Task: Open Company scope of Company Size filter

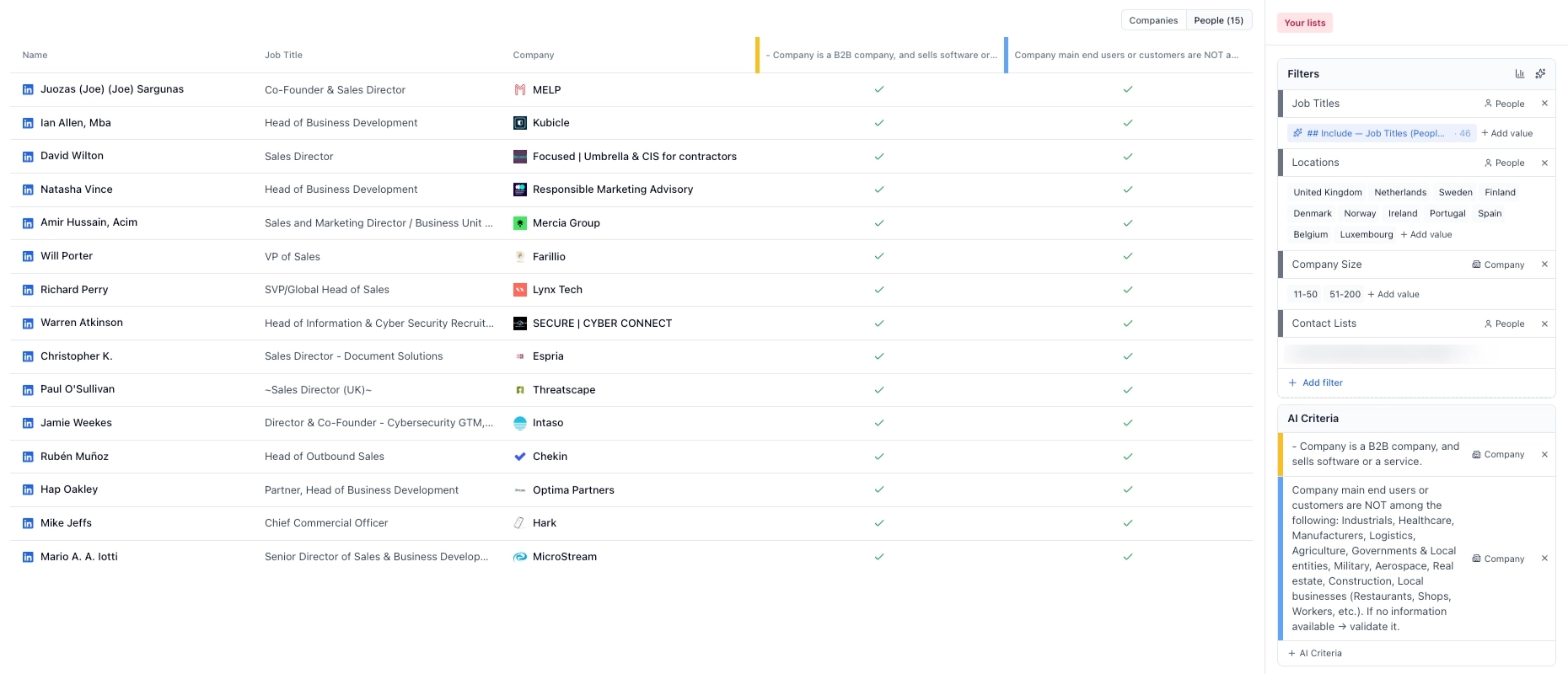Action: tap(1498, 265)
